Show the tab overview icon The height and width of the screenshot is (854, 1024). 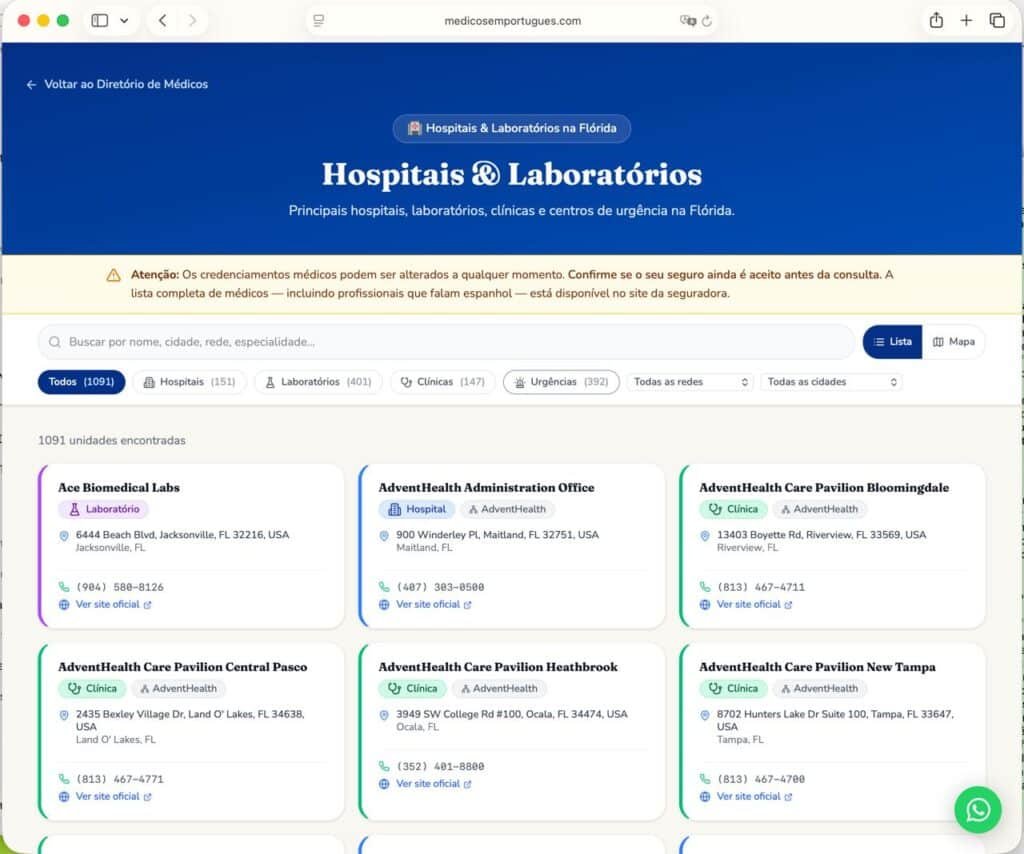(x=997, y=20)
